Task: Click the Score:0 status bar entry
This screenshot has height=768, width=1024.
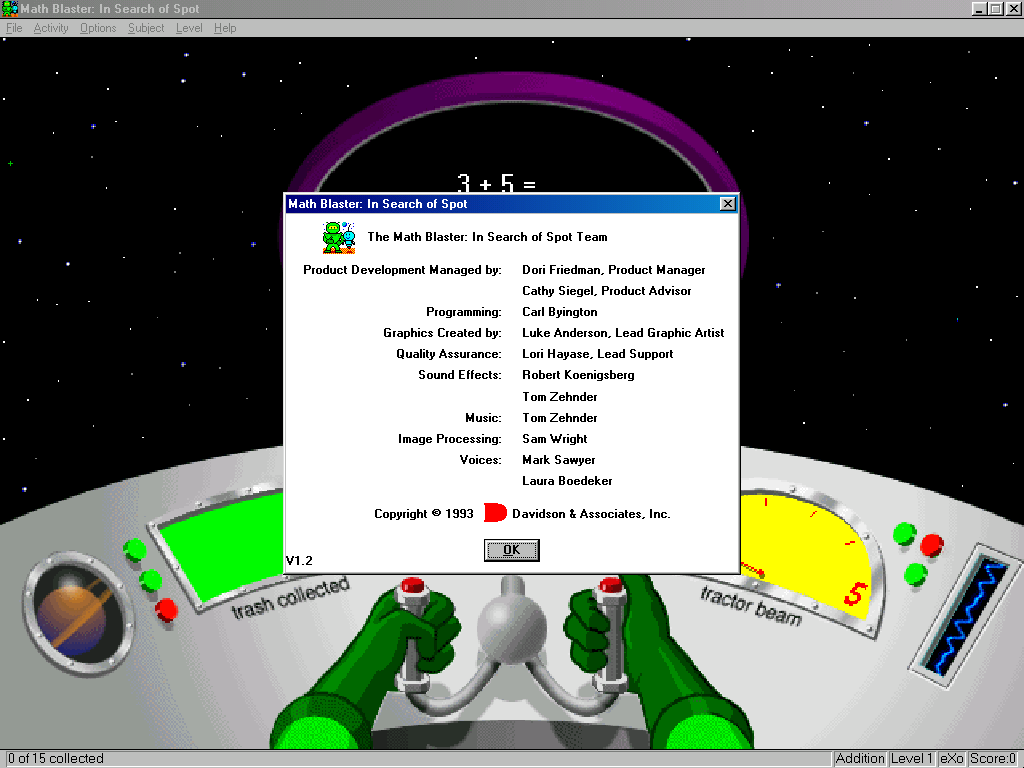Action: click(993, 758)
